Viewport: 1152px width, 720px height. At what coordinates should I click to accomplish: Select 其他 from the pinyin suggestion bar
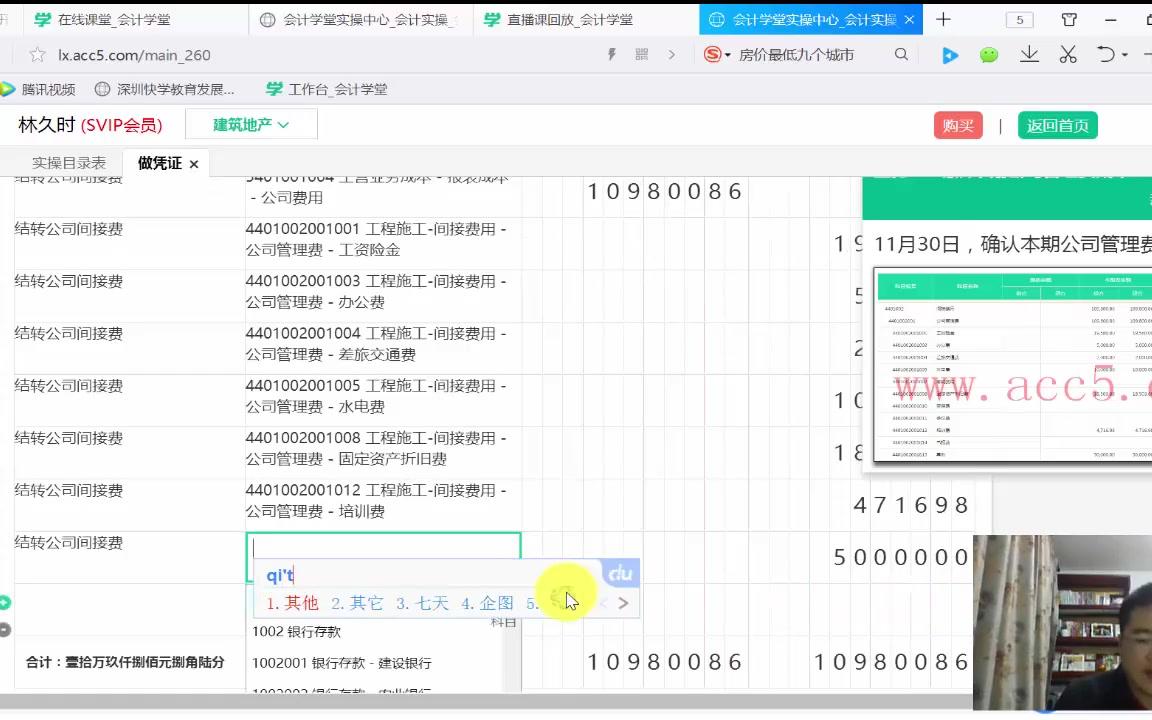[295, 603]
